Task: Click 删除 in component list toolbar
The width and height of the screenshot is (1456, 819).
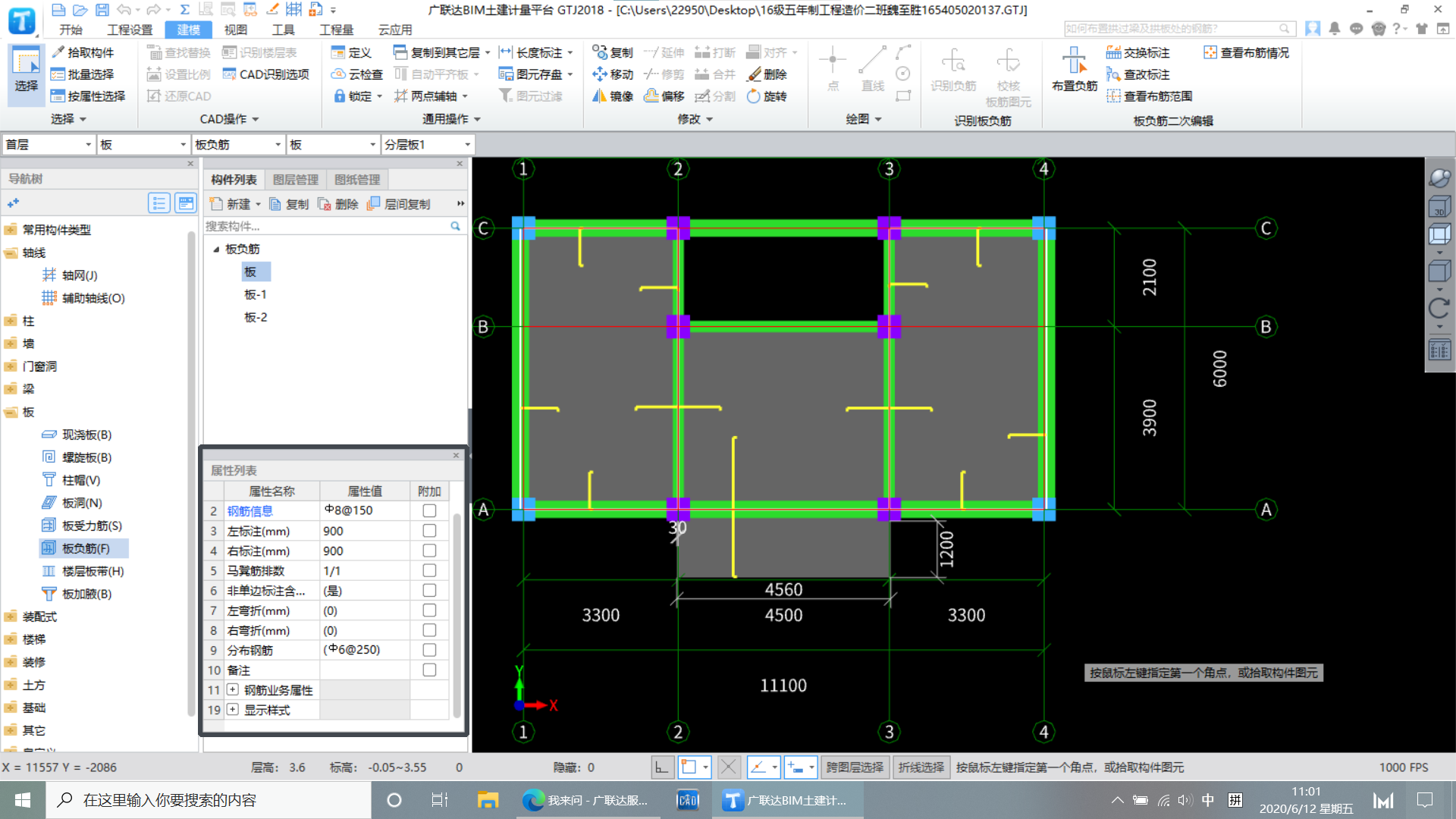Action: [x=338, y=204]
